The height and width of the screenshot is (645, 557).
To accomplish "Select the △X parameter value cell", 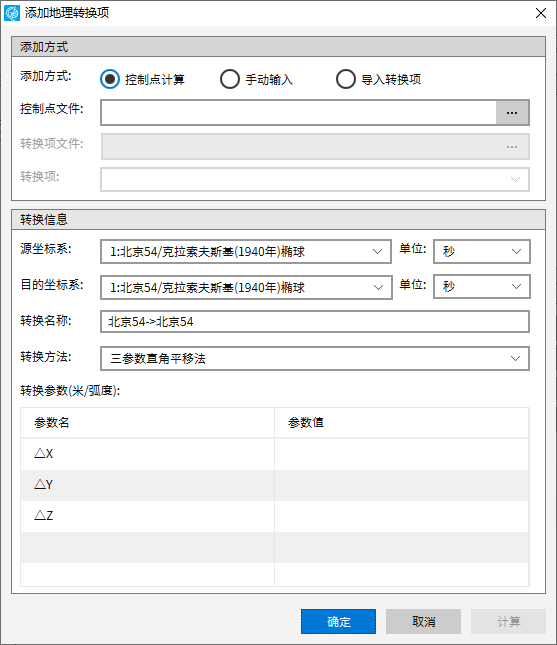I will (x=402, y=454).
